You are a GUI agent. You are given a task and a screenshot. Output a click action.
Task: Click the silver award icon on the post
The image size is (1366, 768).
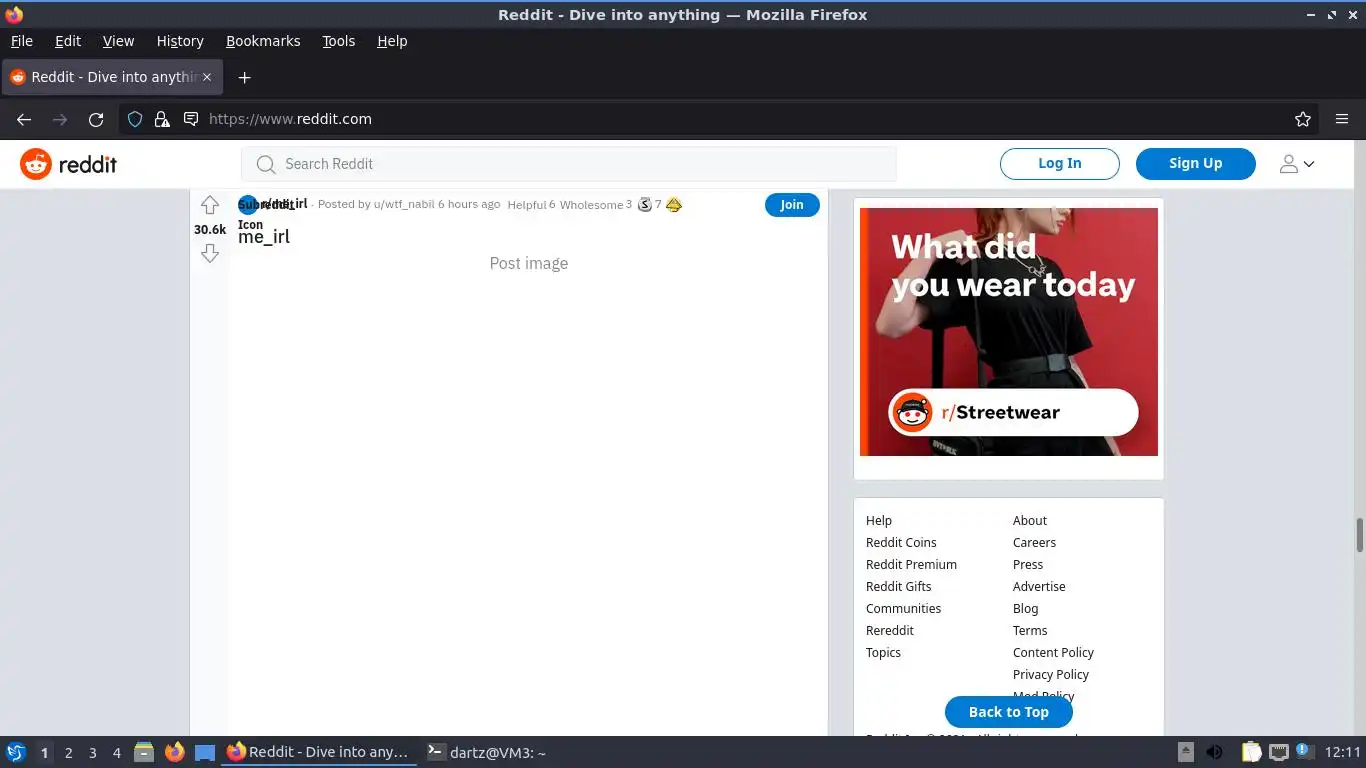645,204
